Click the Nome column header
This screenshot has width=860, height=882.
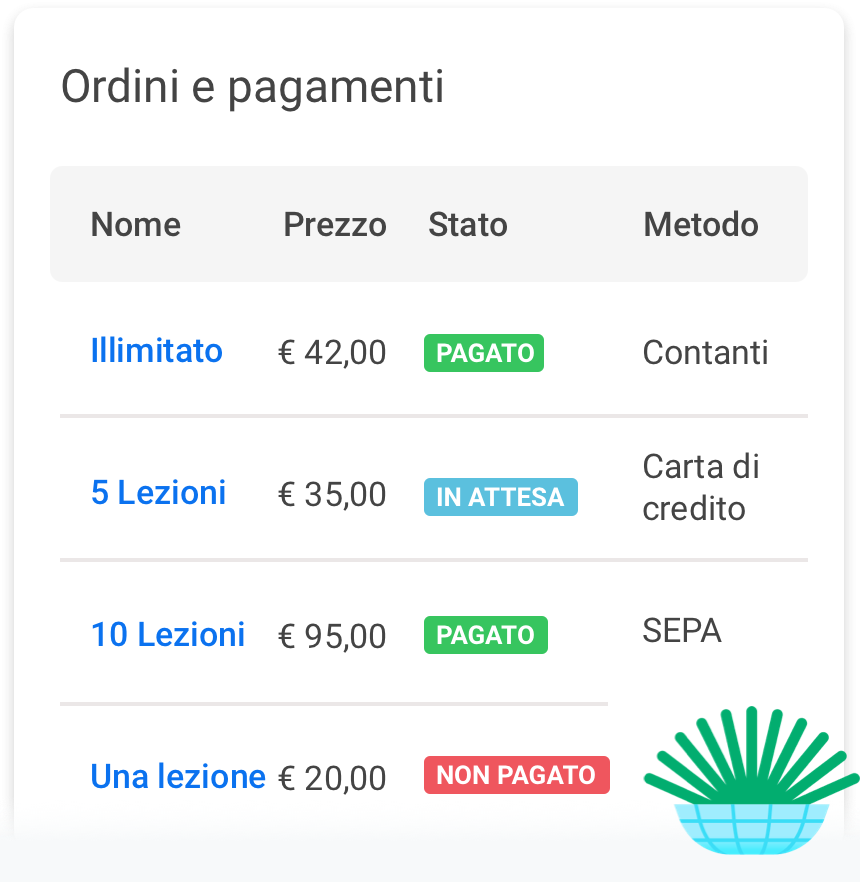136,225
